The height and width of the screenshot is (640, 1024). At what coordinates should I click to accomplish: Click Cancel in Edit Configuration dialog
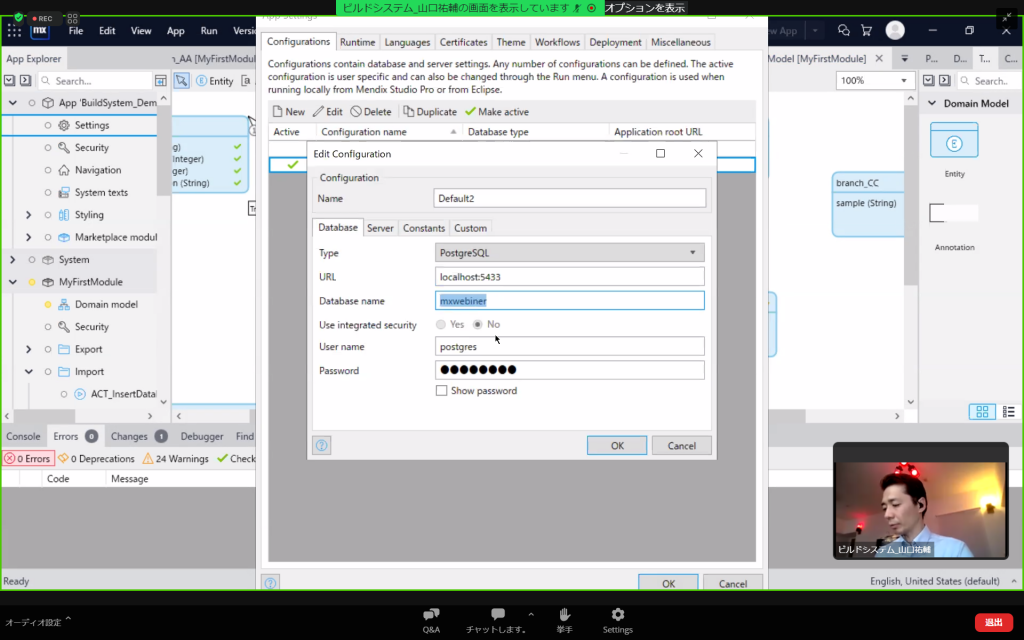(x=681, y=446)
